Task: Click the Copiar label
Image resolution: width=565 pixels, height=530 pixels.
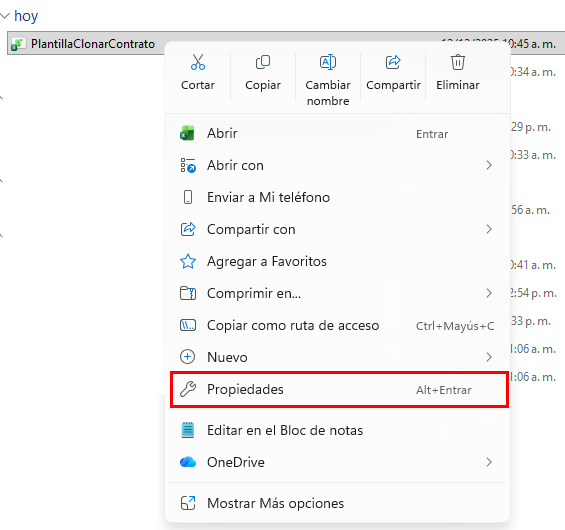Action: (x=263, y=85)
